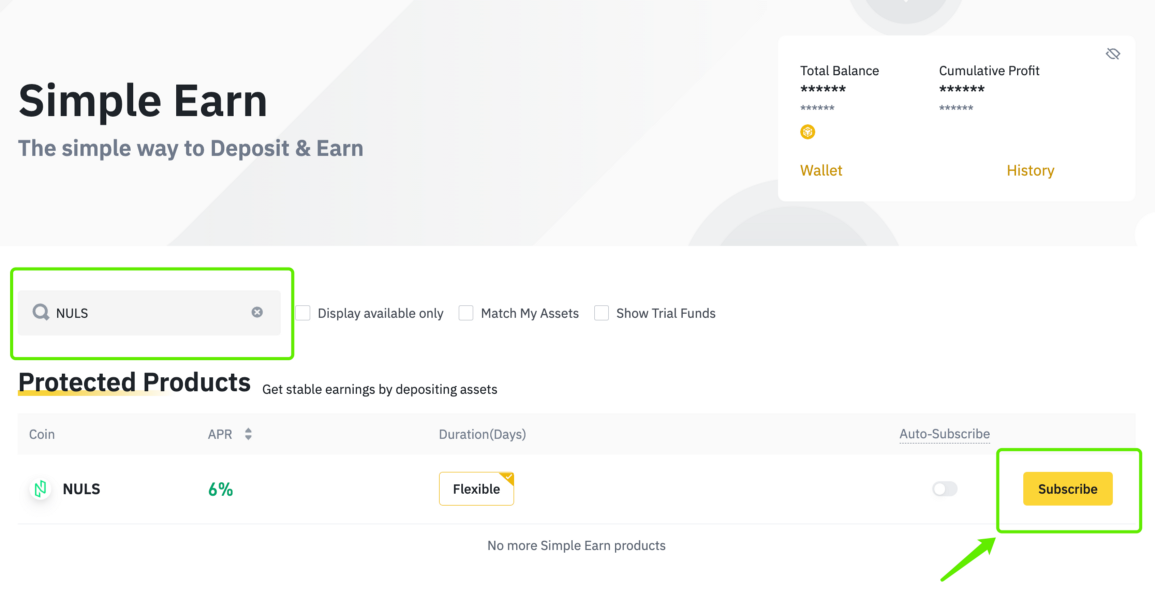Click the NULS coin logo
This screenshot has width=1155, height=601.
[x=41, y=488]
